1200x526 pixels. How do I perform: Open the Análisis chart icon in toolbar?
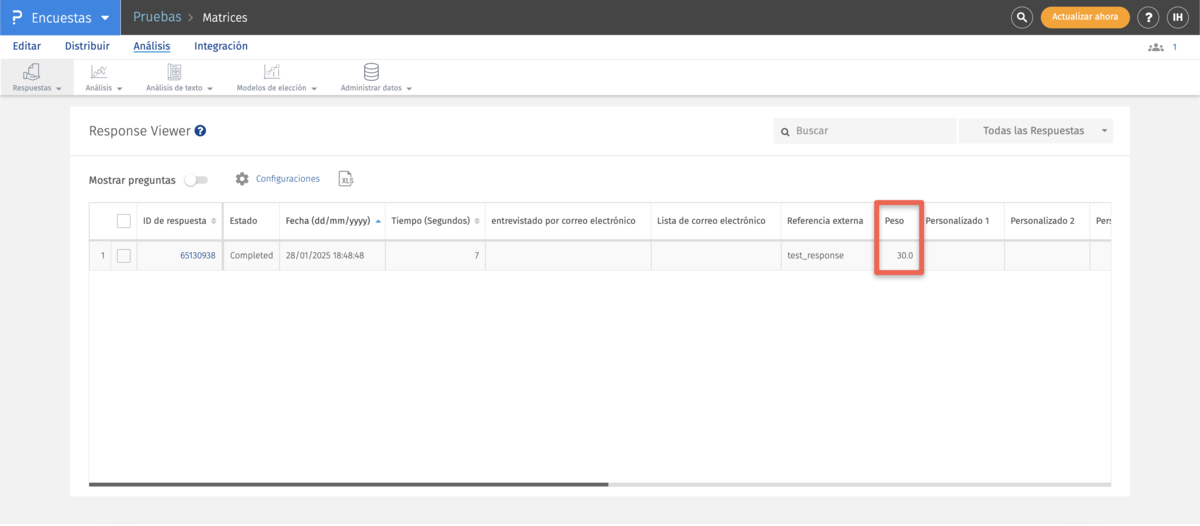click(99, 72)
